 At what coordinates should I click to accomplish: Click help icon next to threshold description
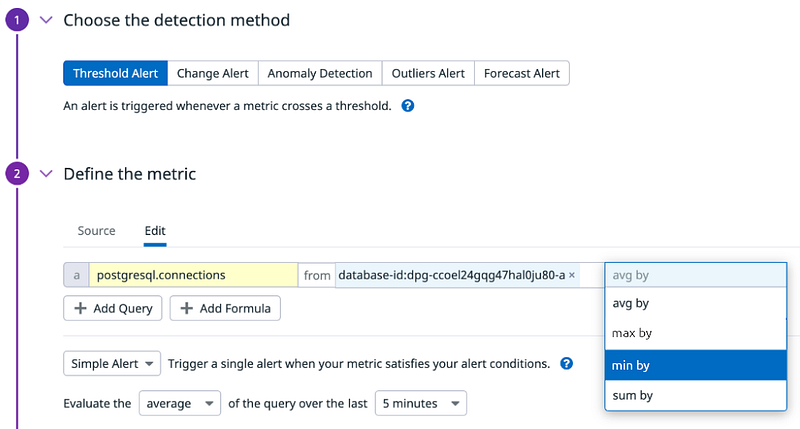(408, 105)
